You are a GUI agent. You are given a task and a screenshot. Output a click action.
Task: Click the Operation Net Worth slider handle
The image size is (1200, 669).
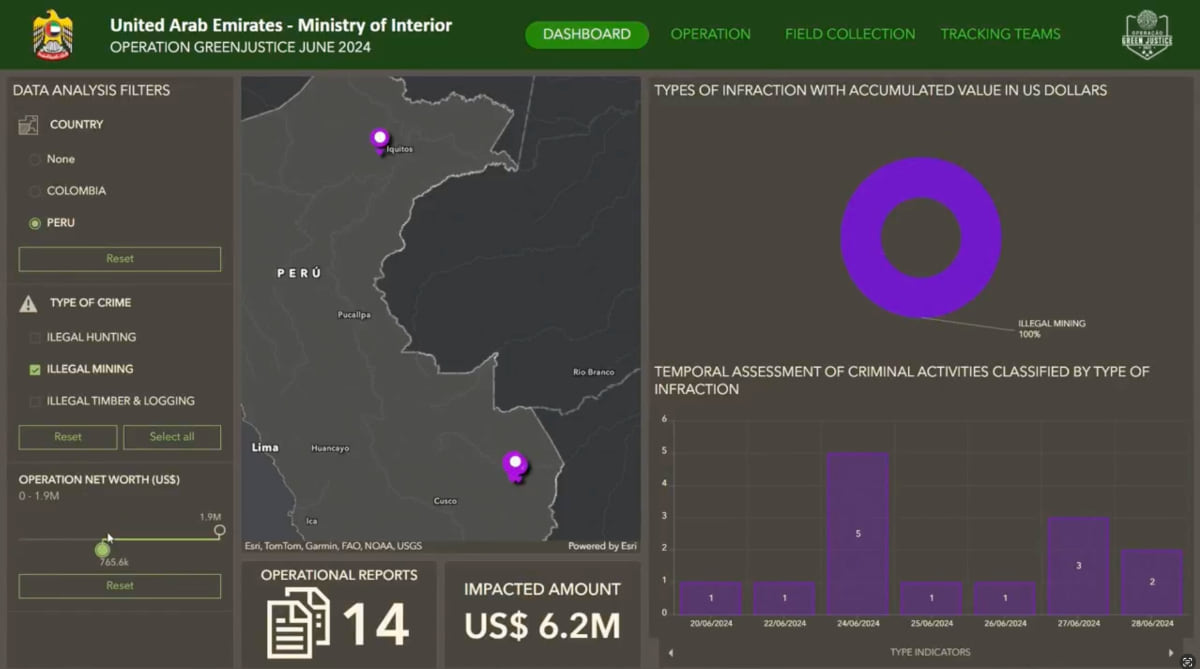coord(103,550)
